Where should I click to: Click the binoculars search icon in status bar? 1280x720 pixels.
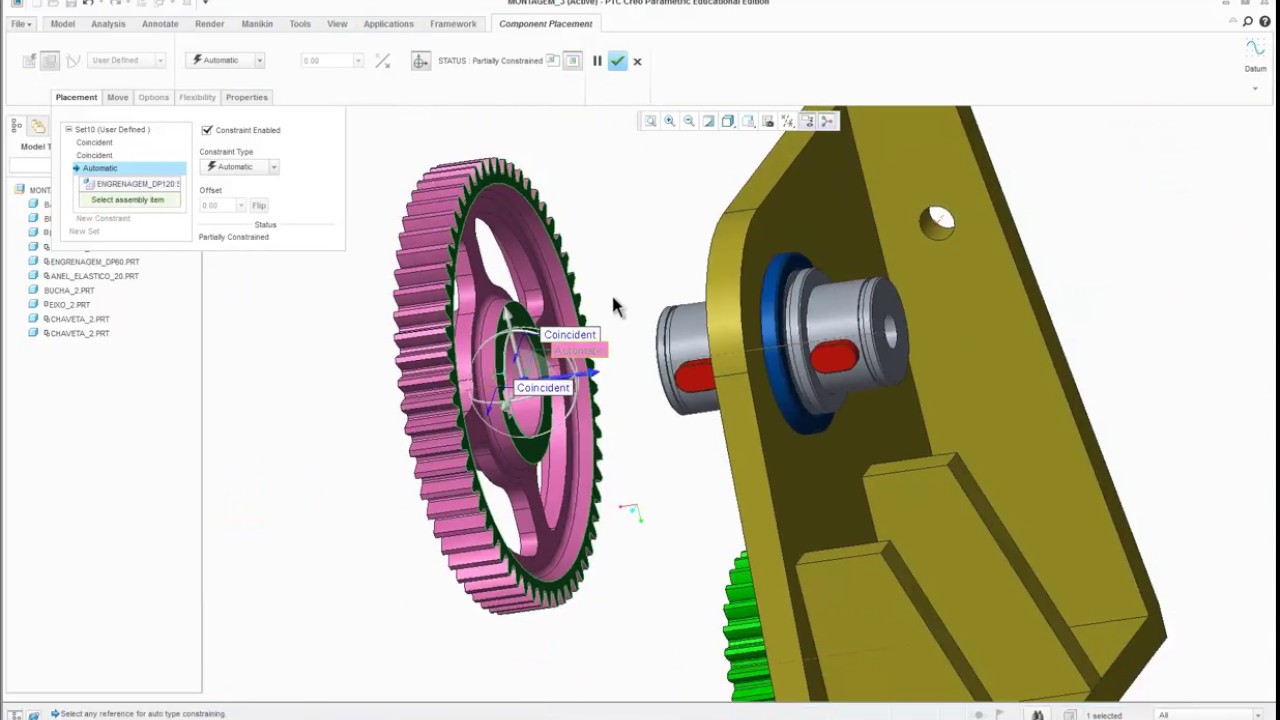[1037, 714]
